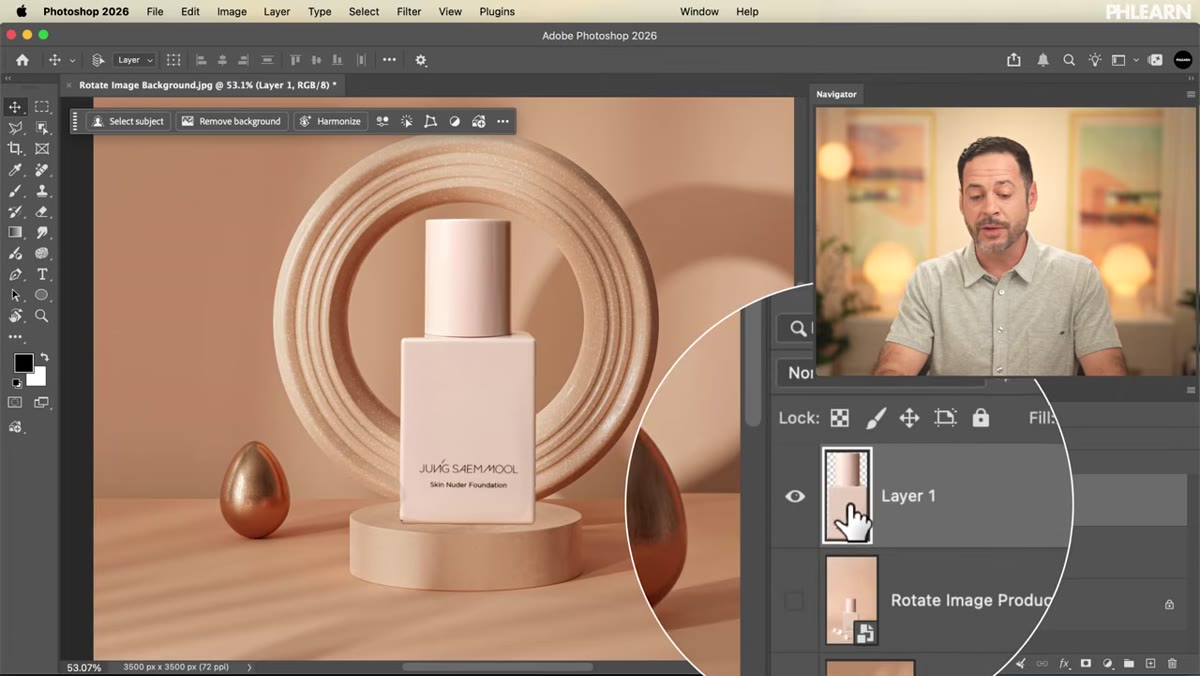
Task: Open the edit toolbar three-dots menu
Action: (15, 337)
